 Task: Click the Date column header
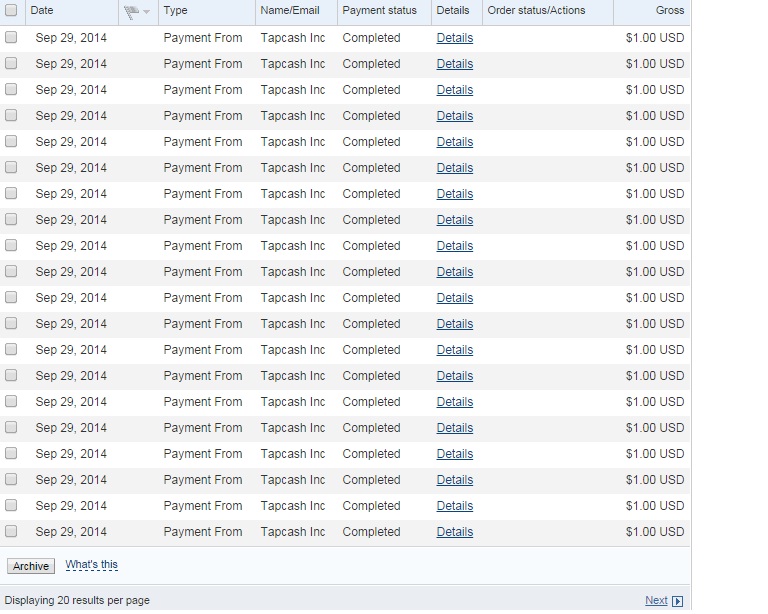[x=42, y=10]
